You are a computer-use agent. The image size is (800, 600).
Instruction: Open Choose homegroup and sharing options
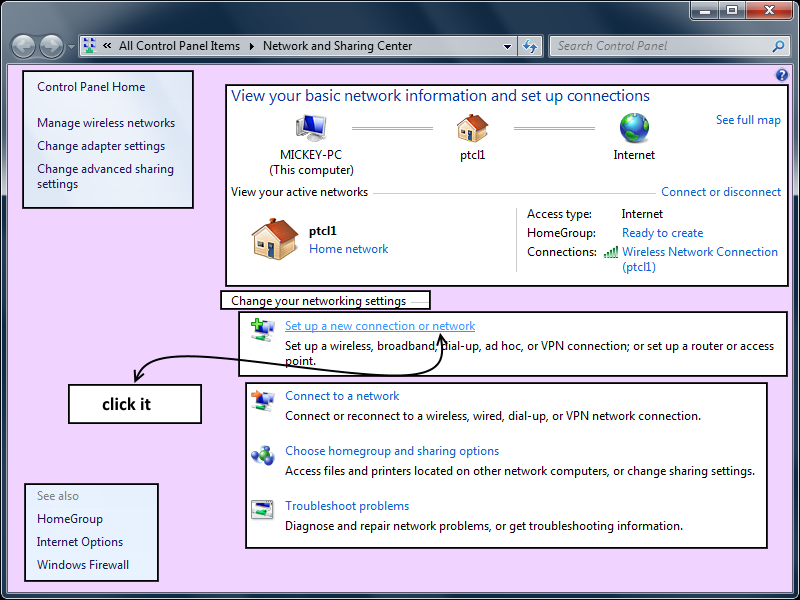coord(392,451)
